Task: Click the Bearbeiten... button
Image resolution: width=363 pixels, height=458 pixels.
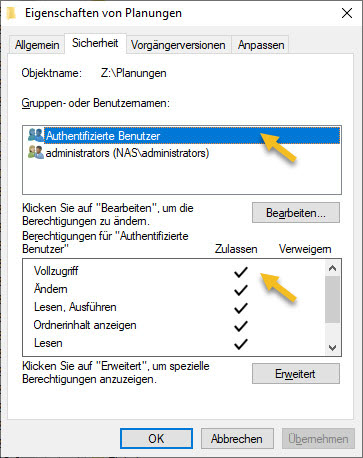Action: [x=296, y=213]
